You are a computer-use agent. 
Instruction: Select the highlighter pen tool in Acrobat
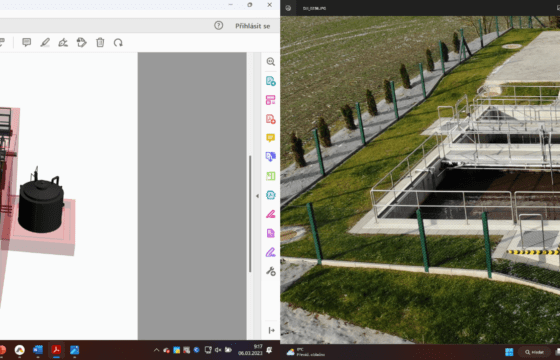45,42
